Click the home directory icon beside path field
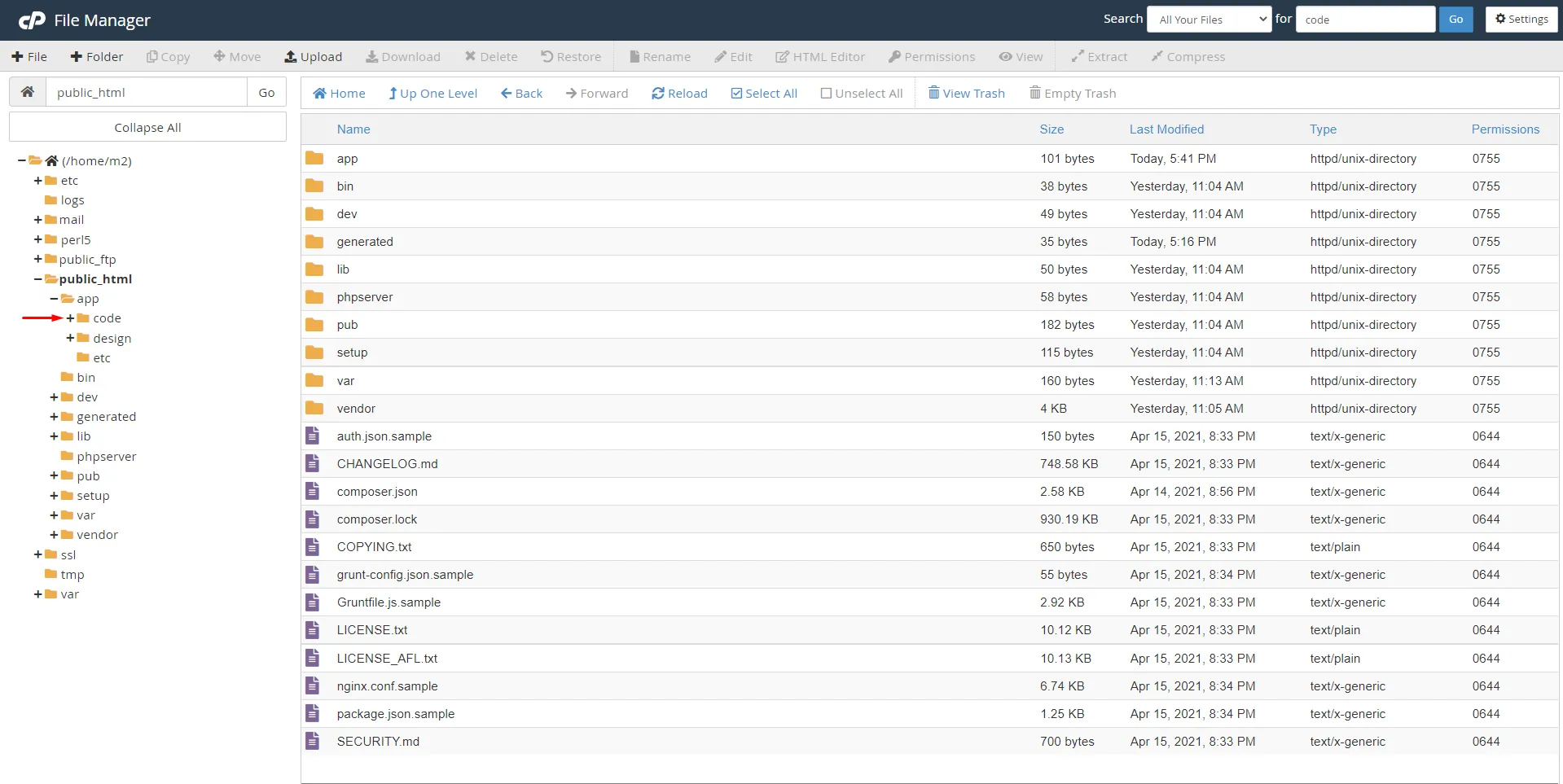This screenshot has height=784, width=1563. pos(28,92)
